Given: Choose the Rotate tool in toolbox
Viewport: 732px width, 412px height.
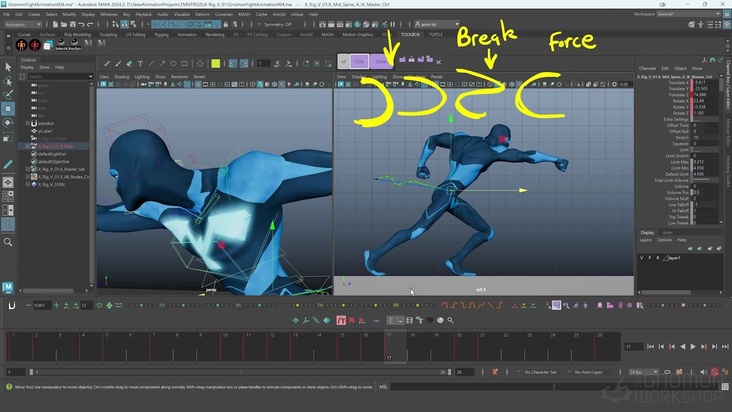Looking at the screenshot, I should click(8, 123).
